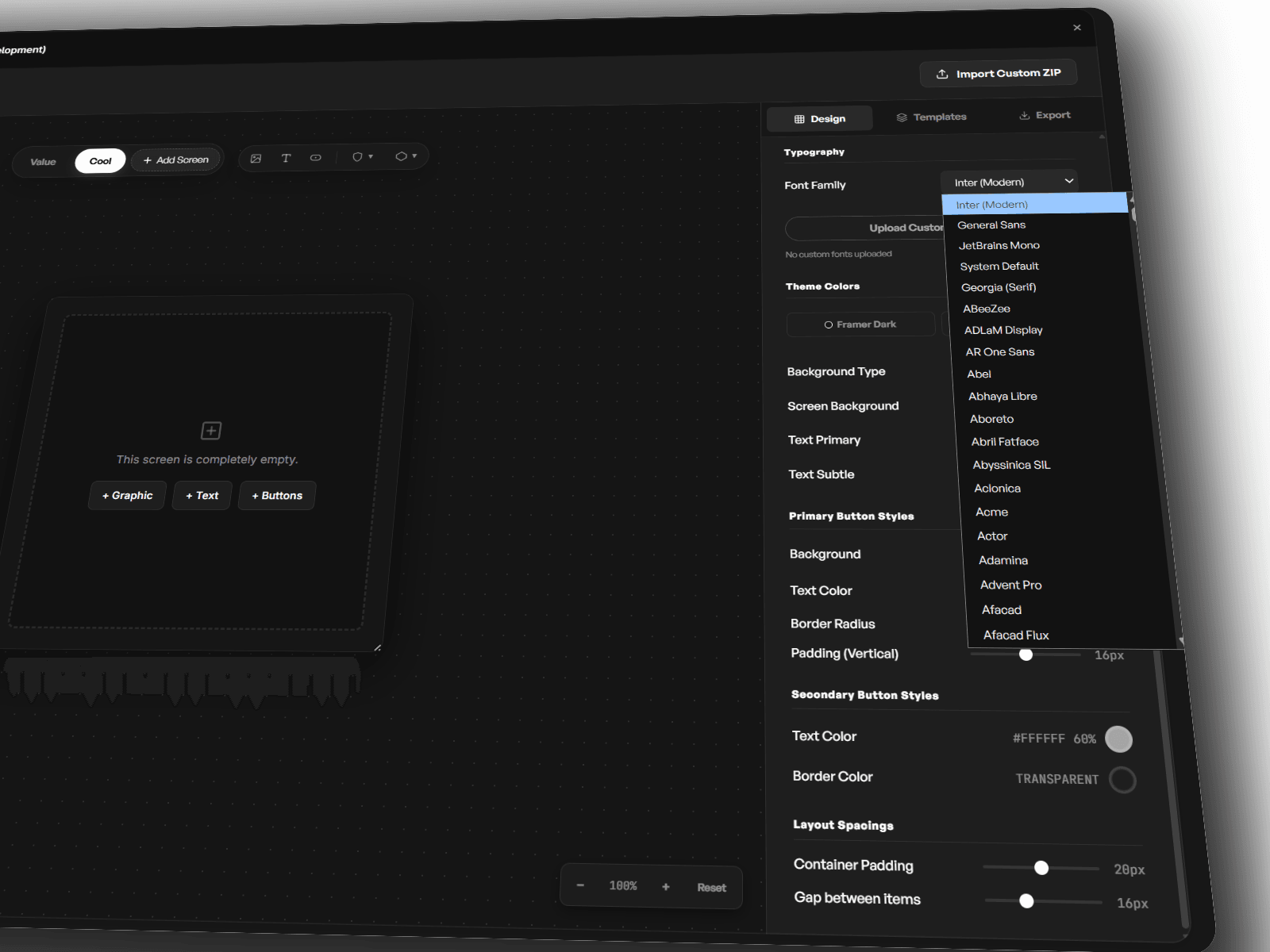Choose JetBrains Mono font option
The height and width of the screenshot is (952, 1270).
click(x=999, y=245)
